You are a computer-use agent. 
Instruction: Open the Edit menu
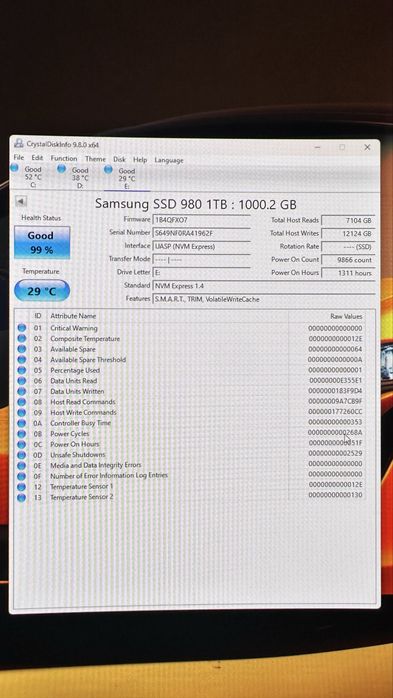37,158
